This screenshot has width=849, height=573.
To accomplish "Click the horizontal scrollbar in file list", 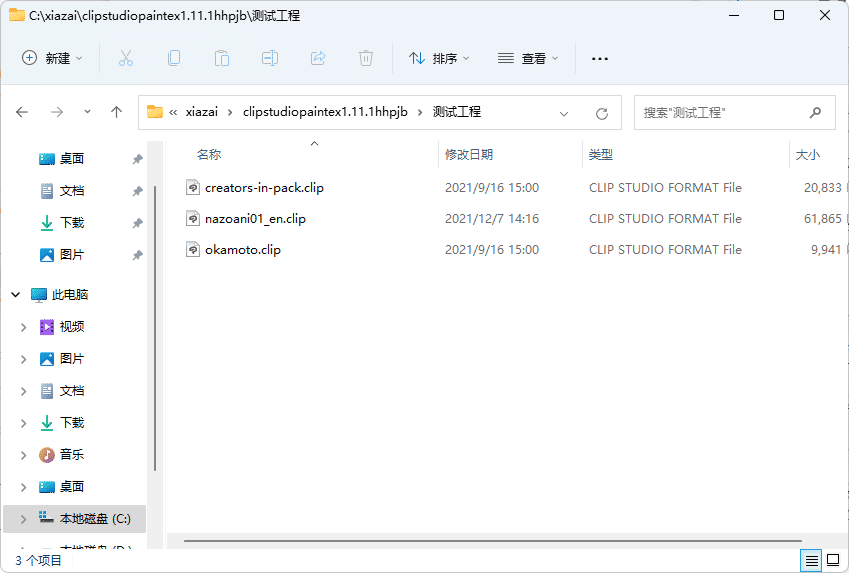I will (x=480, y=541).
